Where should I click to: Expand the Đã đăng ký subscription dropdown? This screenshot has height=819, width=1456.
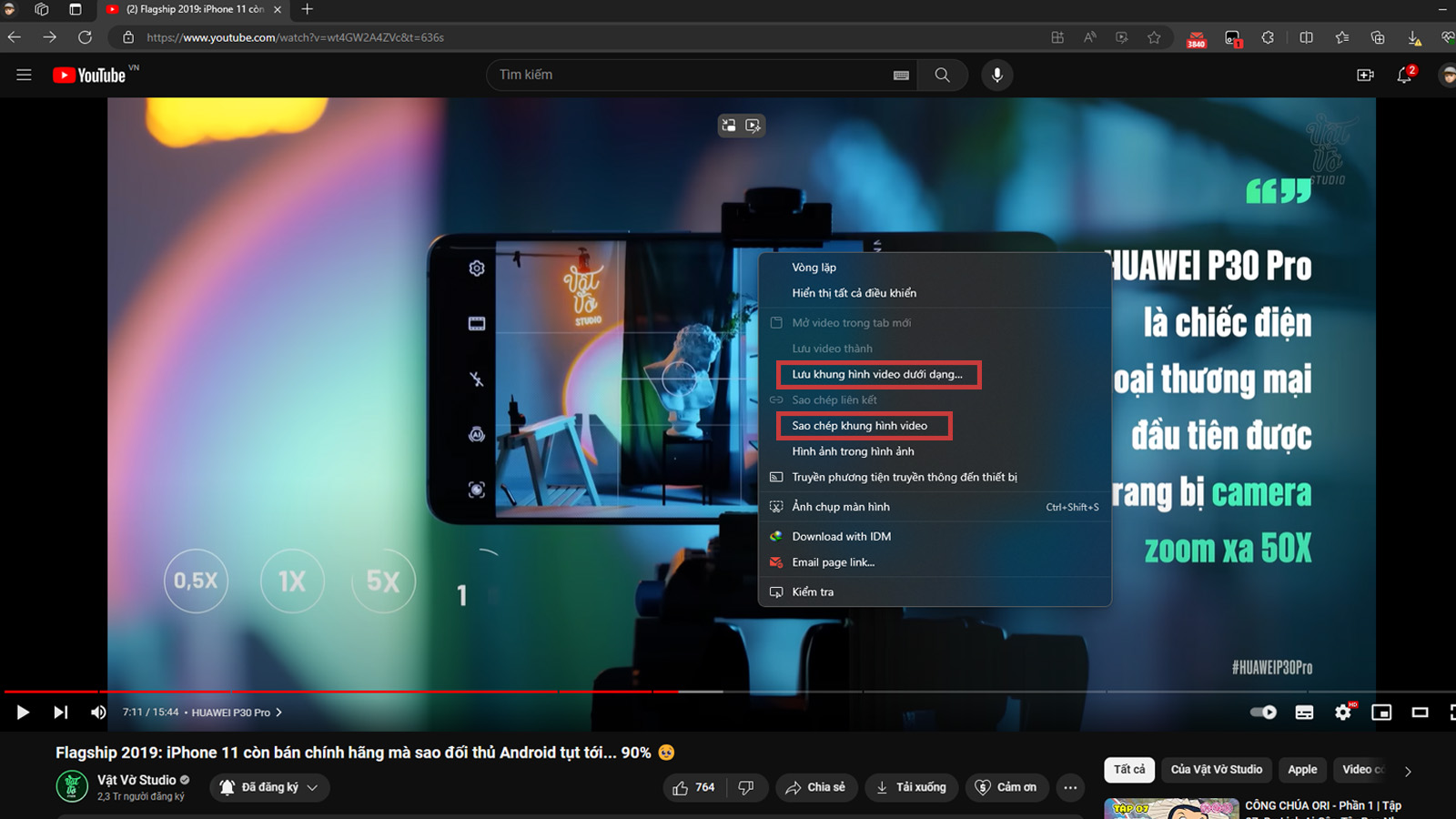(269, 787)
